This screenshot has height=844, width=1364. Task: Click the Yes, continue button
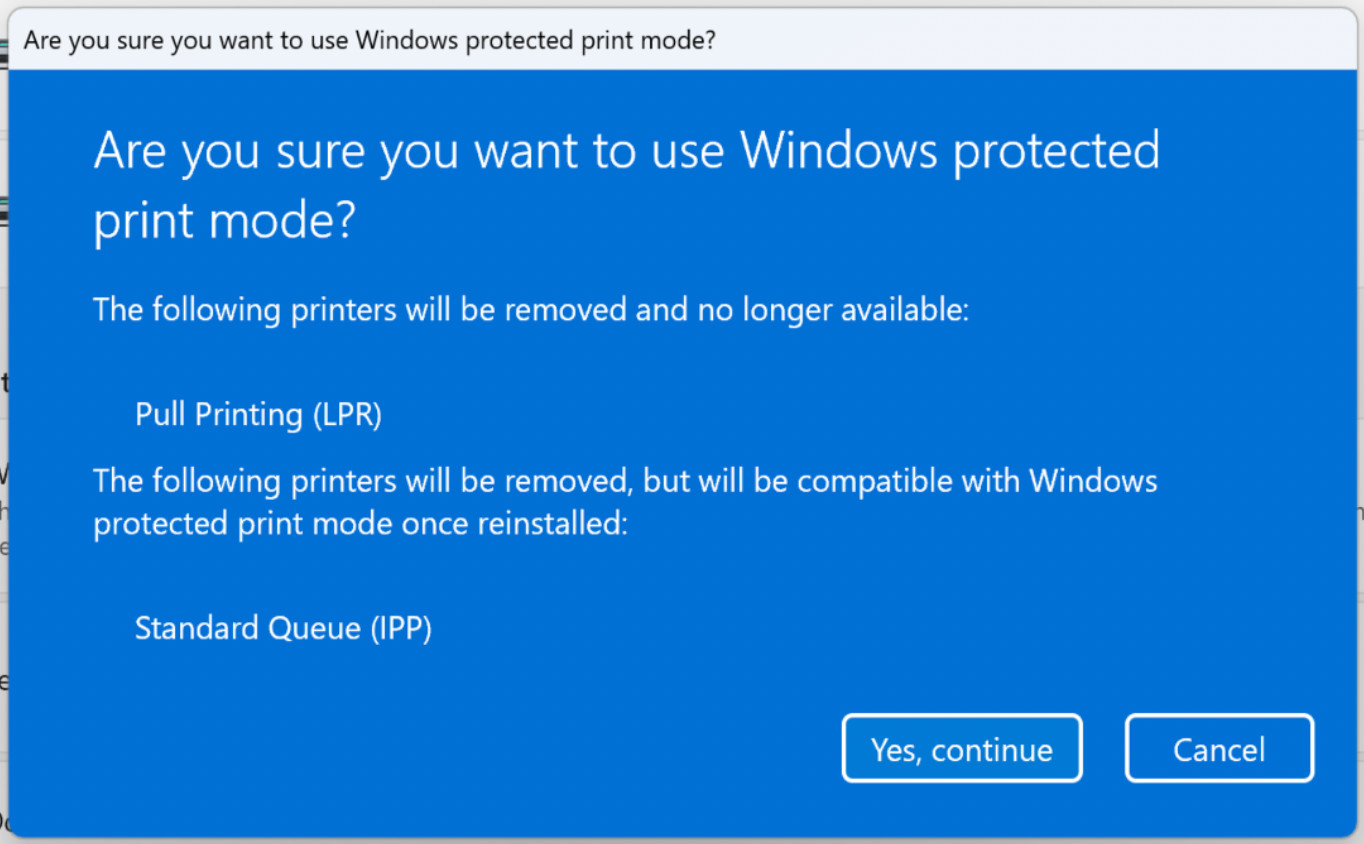pyautogui.click(x=960, y=748)
